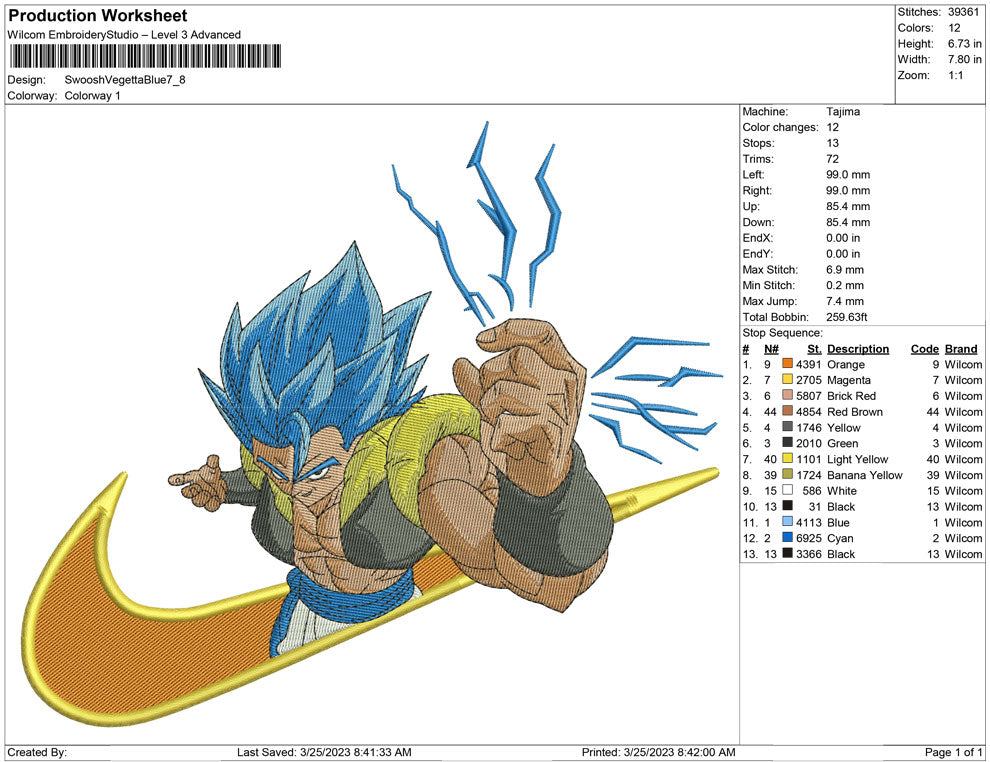Screen dimensions: 990x762
Task: Click the Production Worksheet title
Action: point(98,16)
